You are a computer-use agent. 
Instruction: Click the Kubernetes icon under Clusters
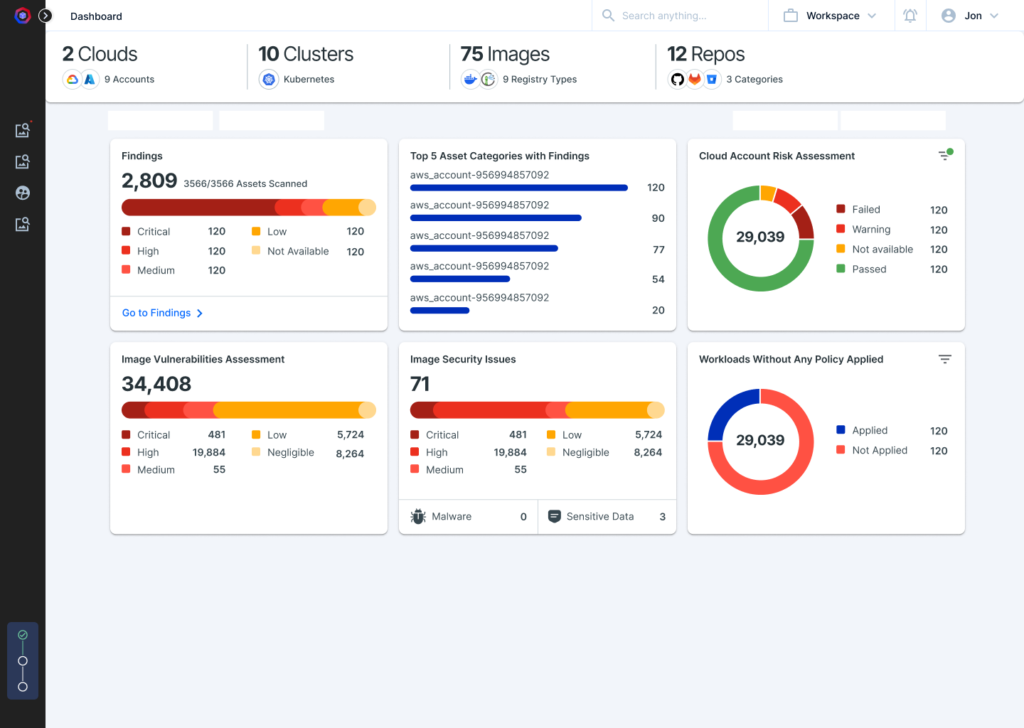pos(268,80)
